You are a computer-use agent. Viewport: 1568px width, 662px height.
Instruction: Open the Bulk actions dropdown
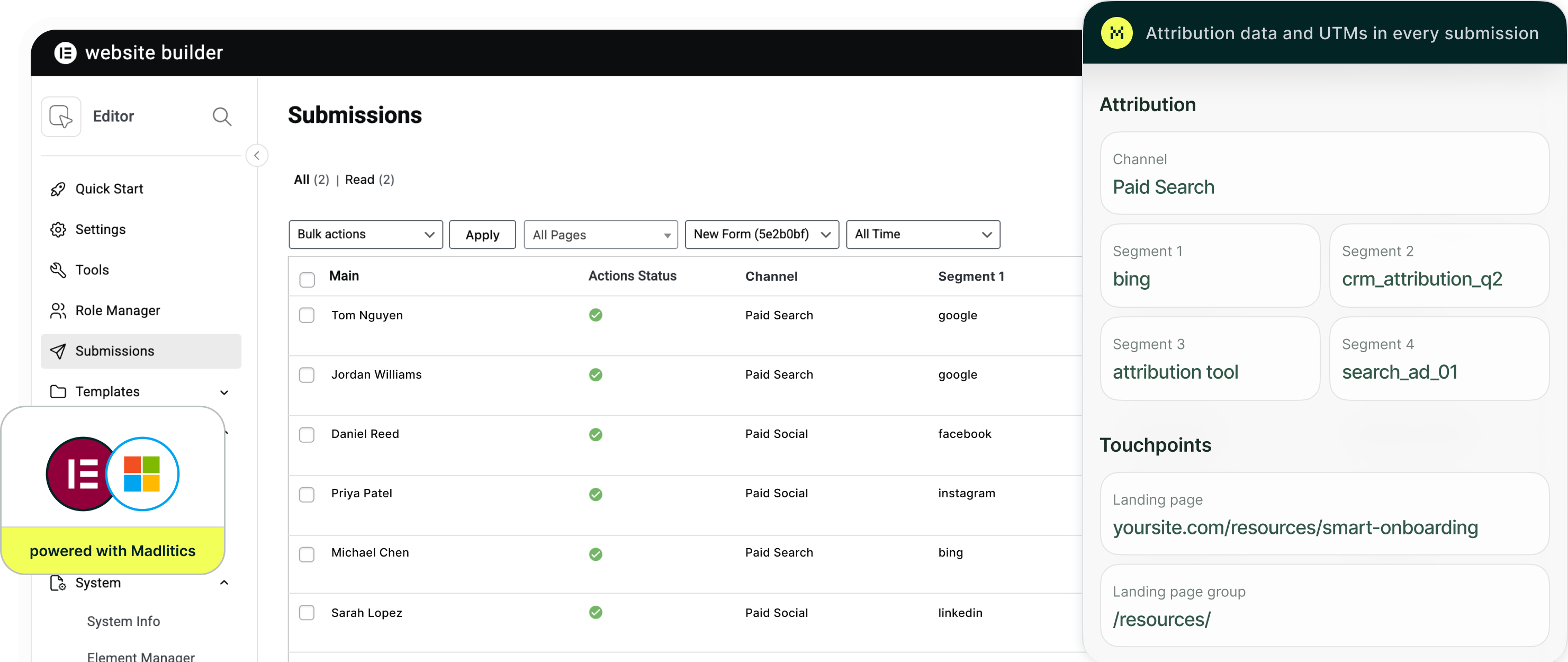point(366,235)
